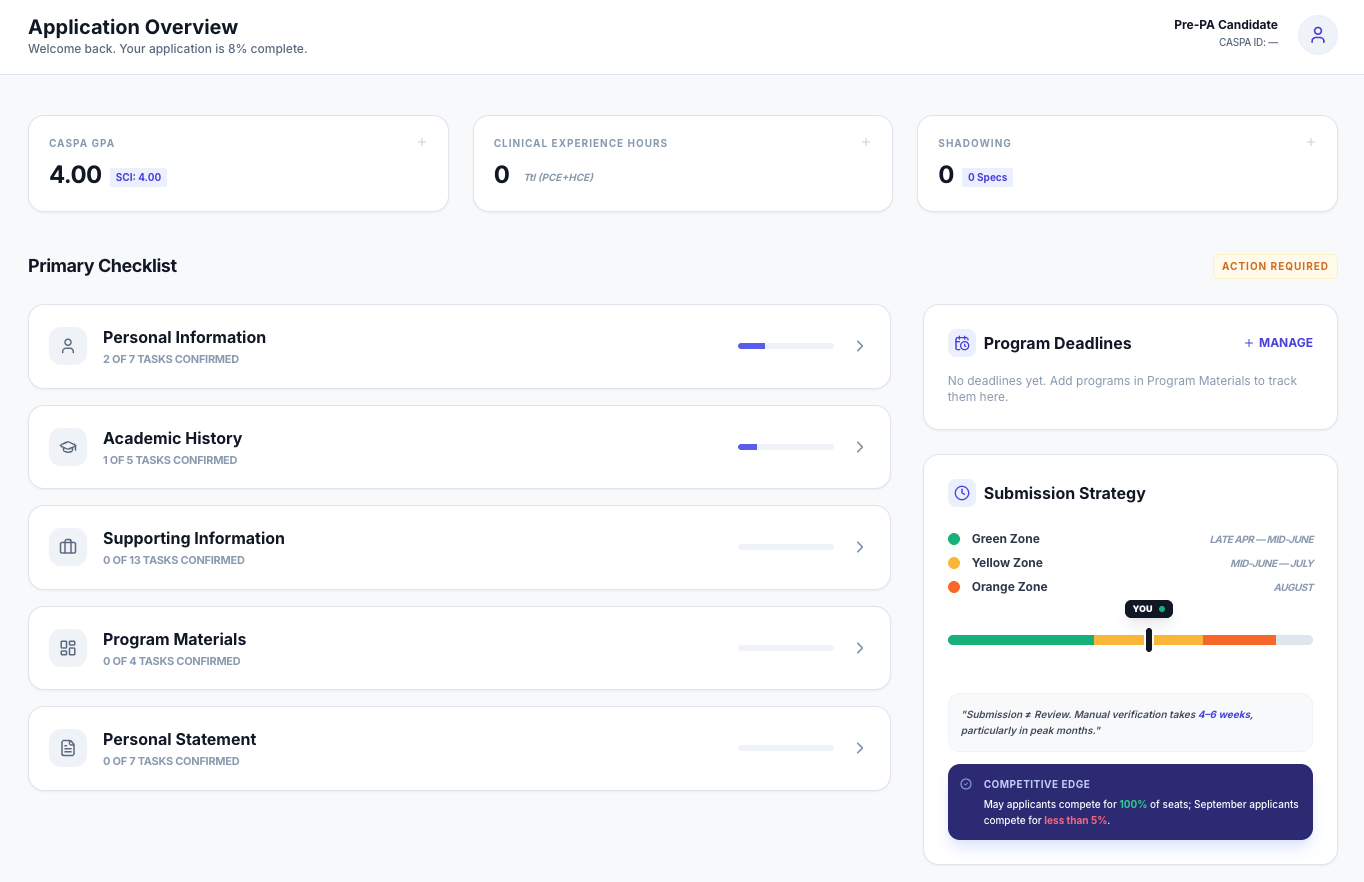Click the 100% highlighted text in Competitive Edge
This screenshot has width=1364, height=882.
[x=1133, y=804]
